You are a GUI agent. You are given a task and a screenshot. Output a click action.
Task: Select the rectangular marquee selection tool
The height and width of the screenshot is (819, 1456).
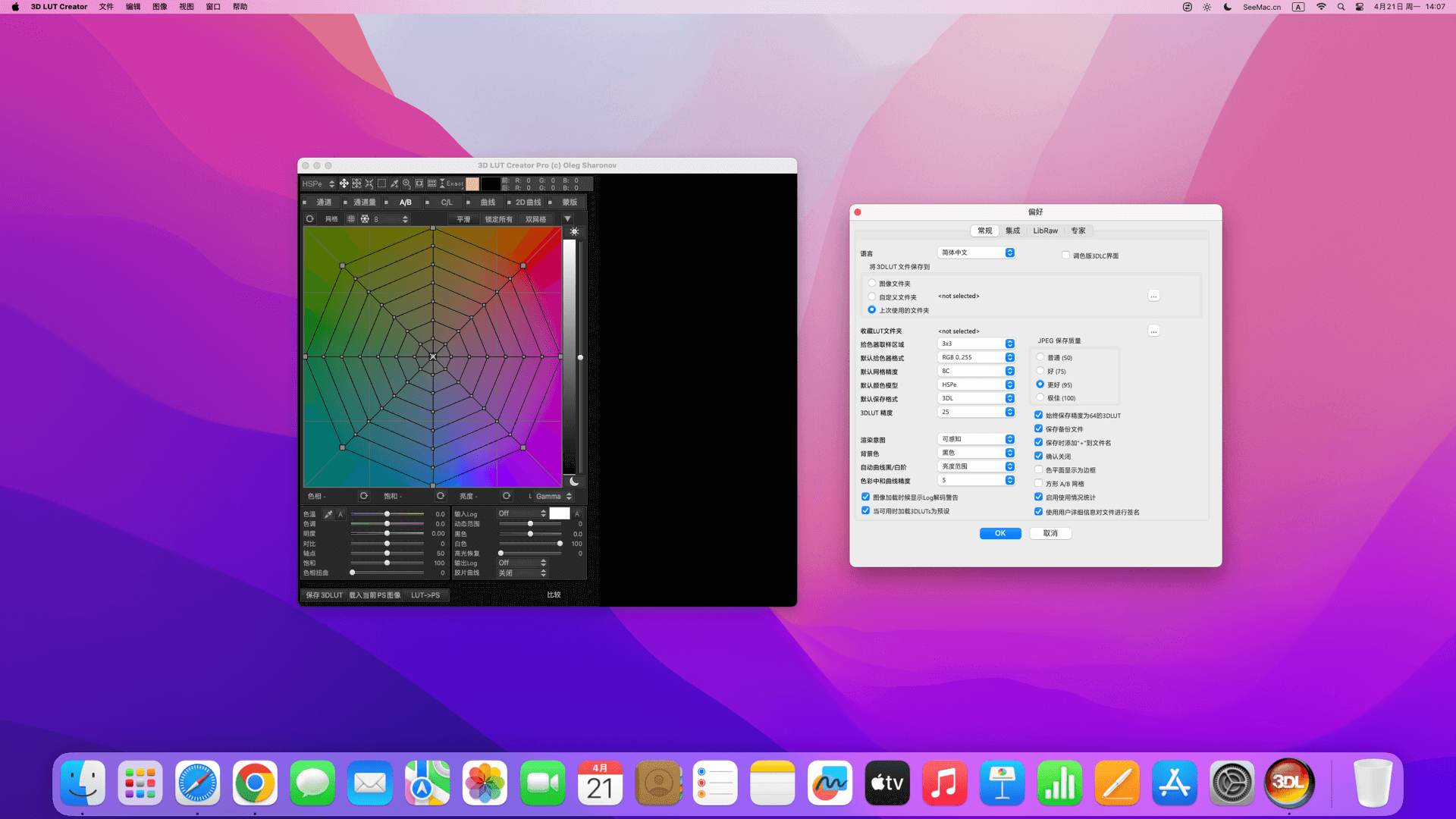click(x=381, y=184)
